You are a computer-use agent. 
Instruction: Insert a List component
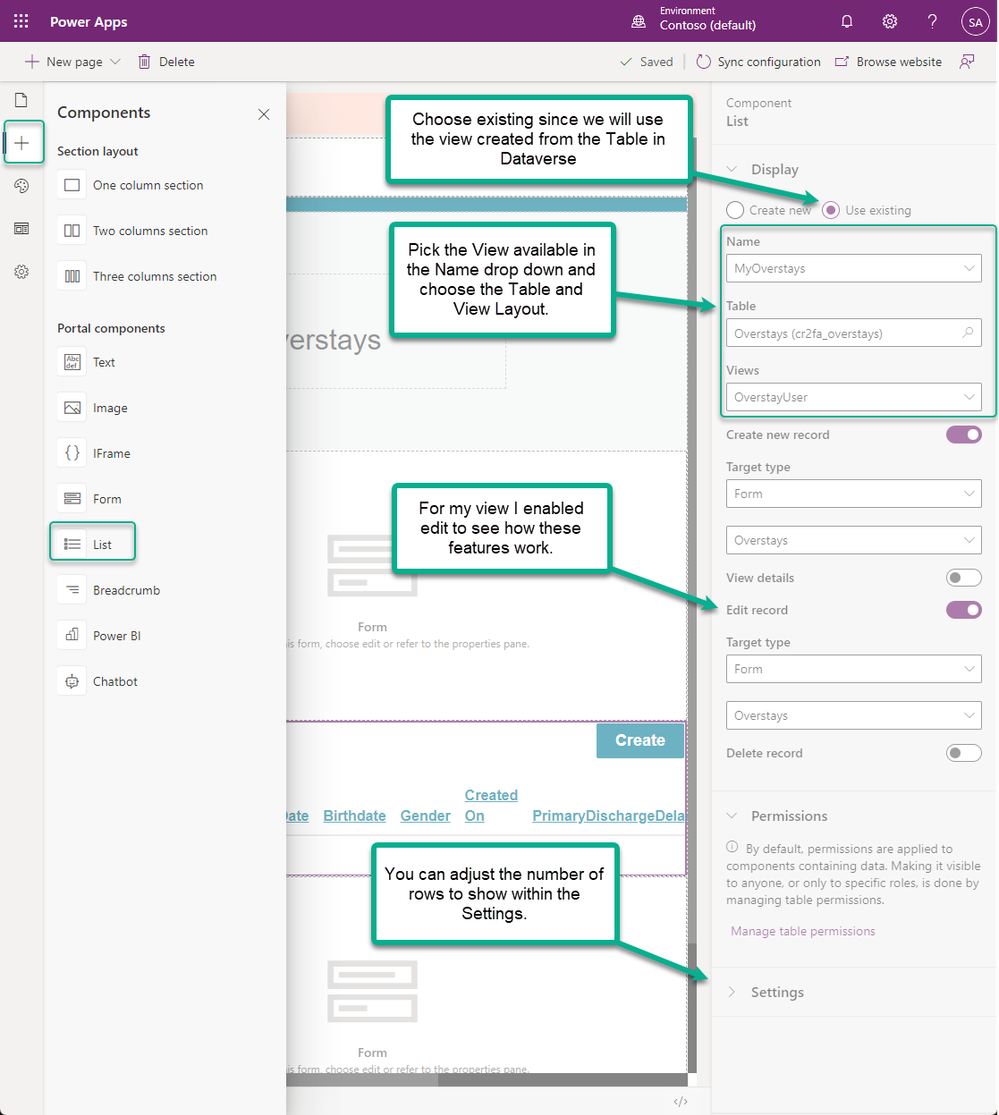click(92, 544)
